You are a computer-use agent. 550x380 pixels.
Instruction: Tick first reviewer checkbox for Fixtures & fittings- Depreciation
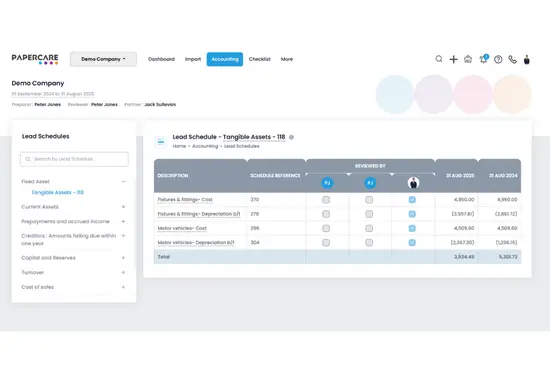click(x=326, y=214)
